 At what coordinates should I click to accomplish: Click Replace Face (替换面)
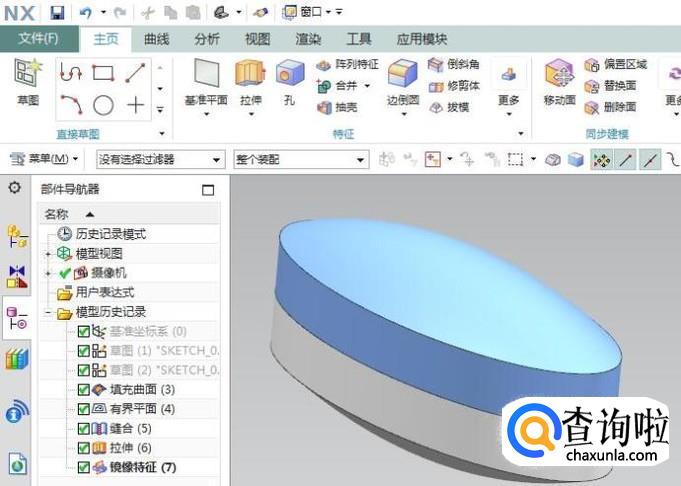coord(610,86)
